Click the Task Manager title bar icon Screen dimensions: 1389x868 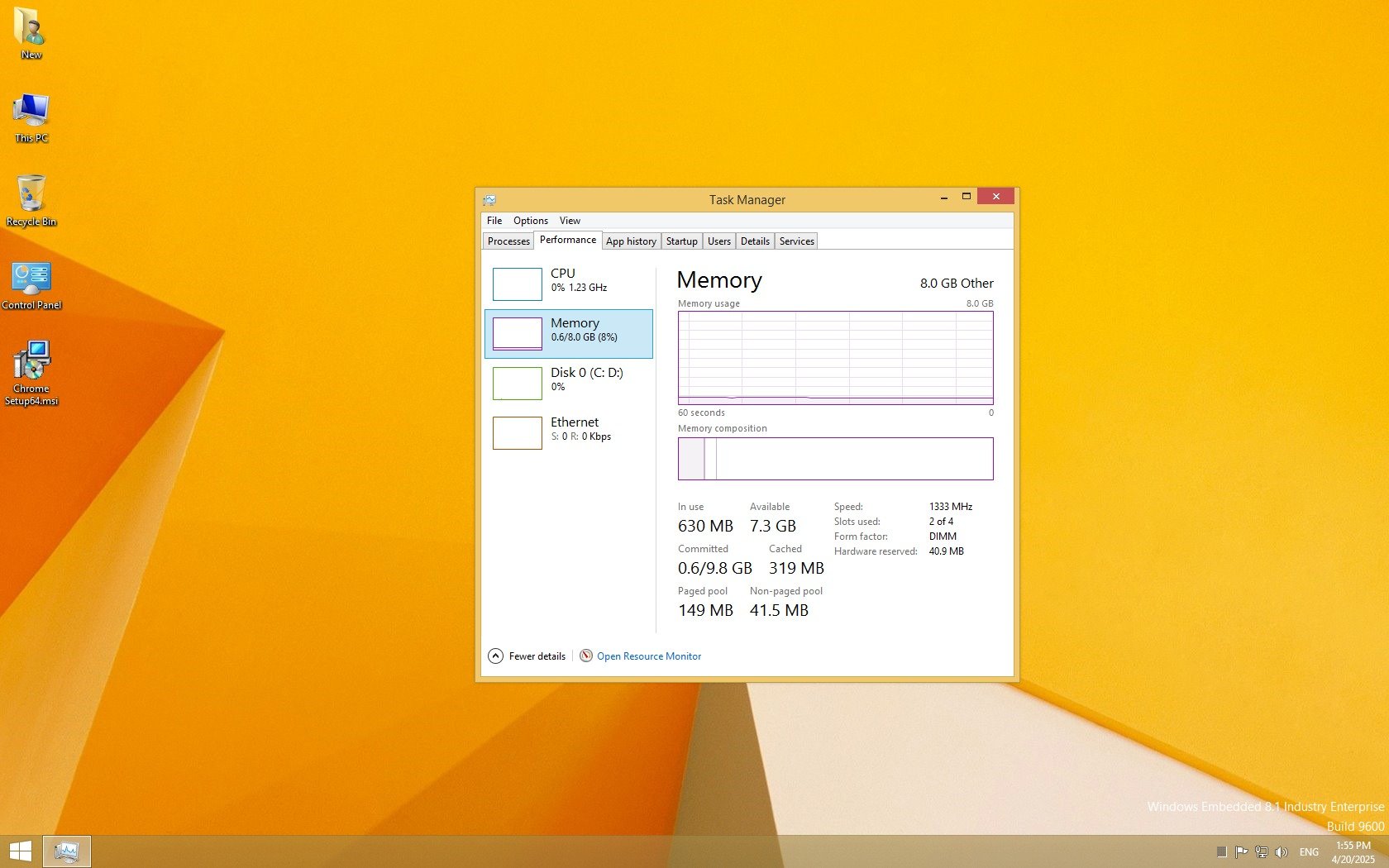click(x=489, y=200)
